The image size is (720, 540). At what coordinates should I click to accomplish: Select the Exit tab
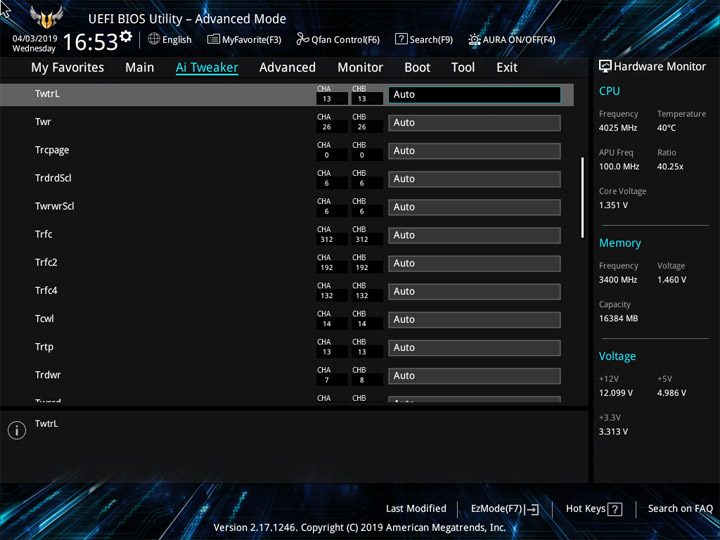pyautogui.click(x=507, y=68)
